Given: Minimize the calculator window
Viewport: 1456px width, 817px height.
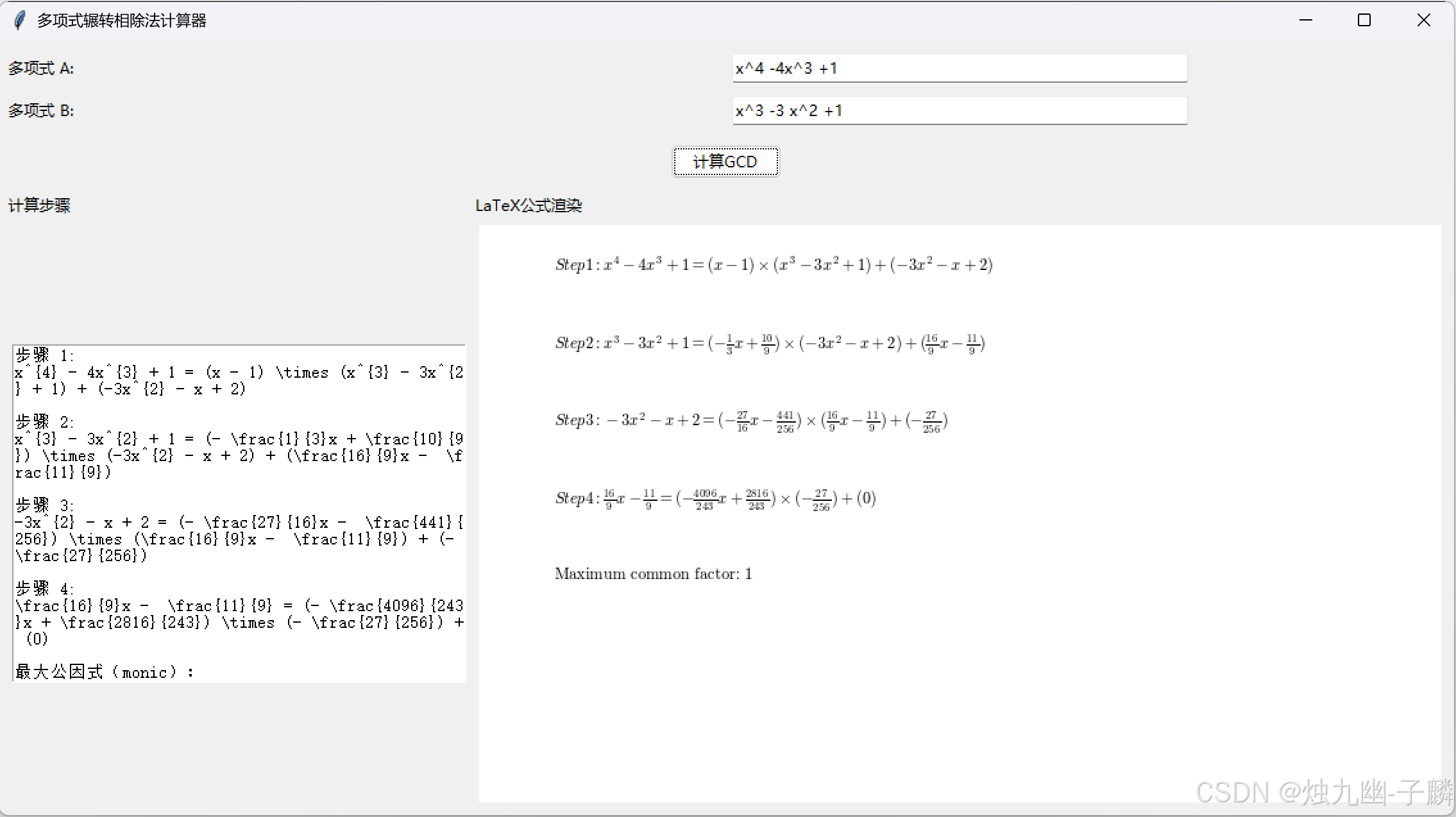Looking at the screenshot, I should point(1306,21).
